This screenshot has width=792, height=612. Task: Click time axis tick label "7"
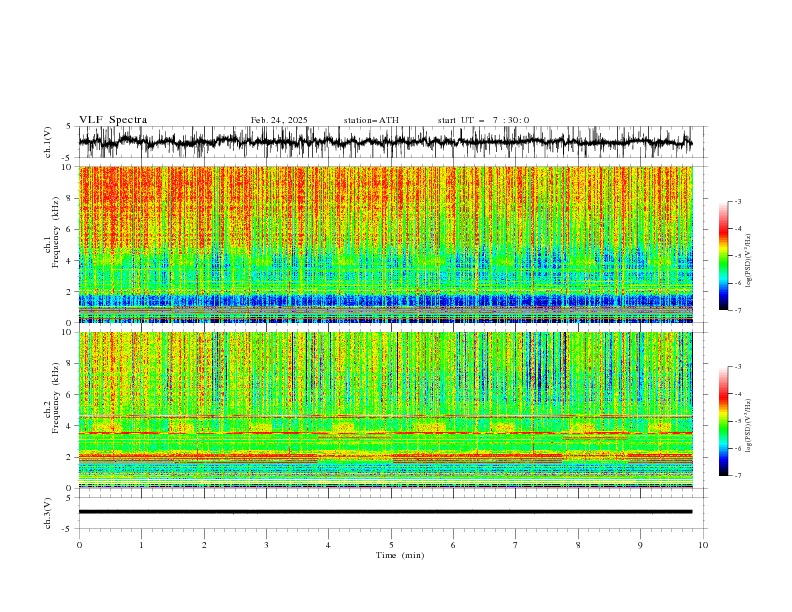coord(516,545)
